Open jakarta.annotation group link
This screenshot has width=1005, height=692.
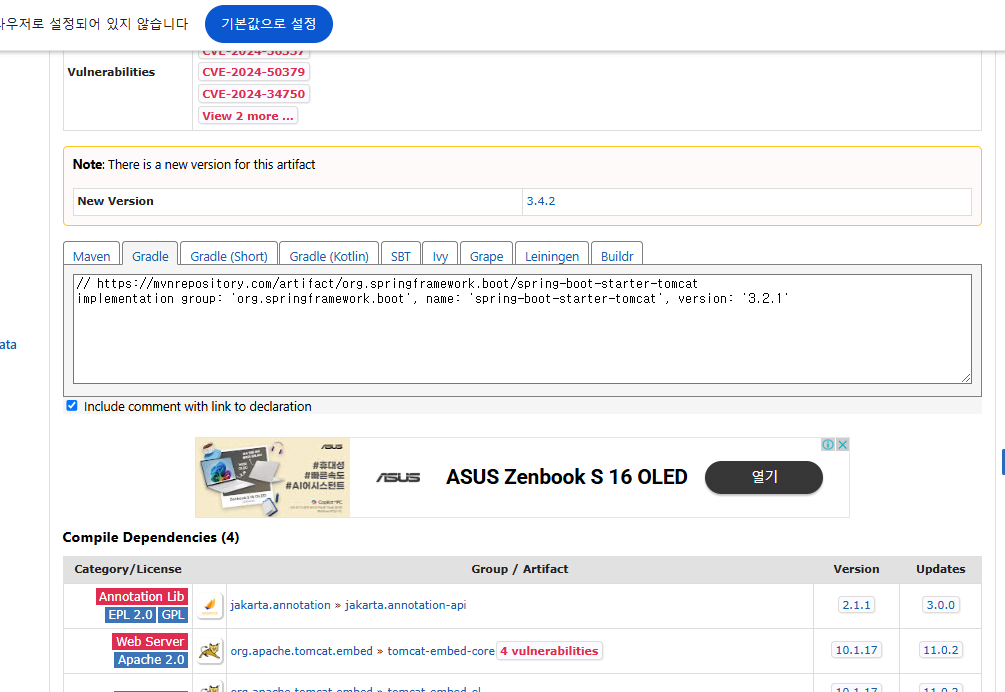click(280, 605)
